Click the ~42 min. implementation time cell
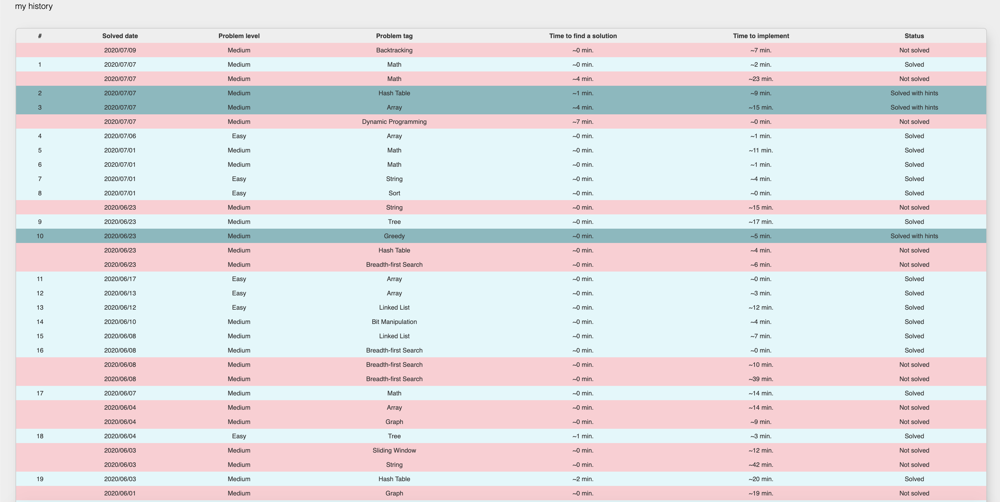The width and height of the screenshot is (1000, 502). [x=760, y=465]
